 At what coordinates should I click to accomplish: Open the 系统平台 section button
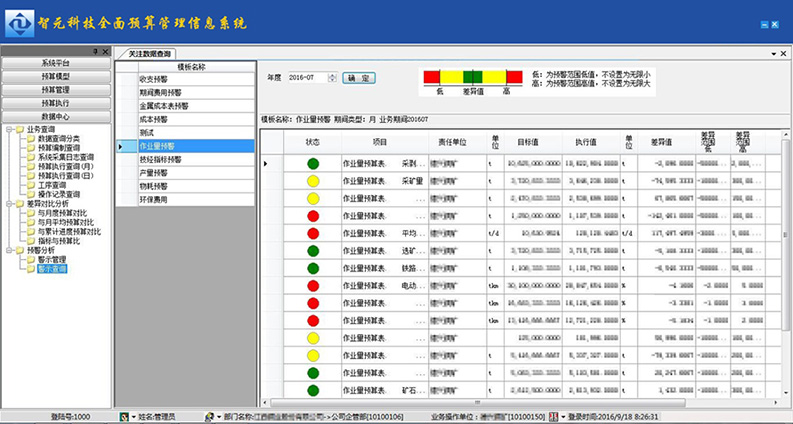(x=55, y=63)
